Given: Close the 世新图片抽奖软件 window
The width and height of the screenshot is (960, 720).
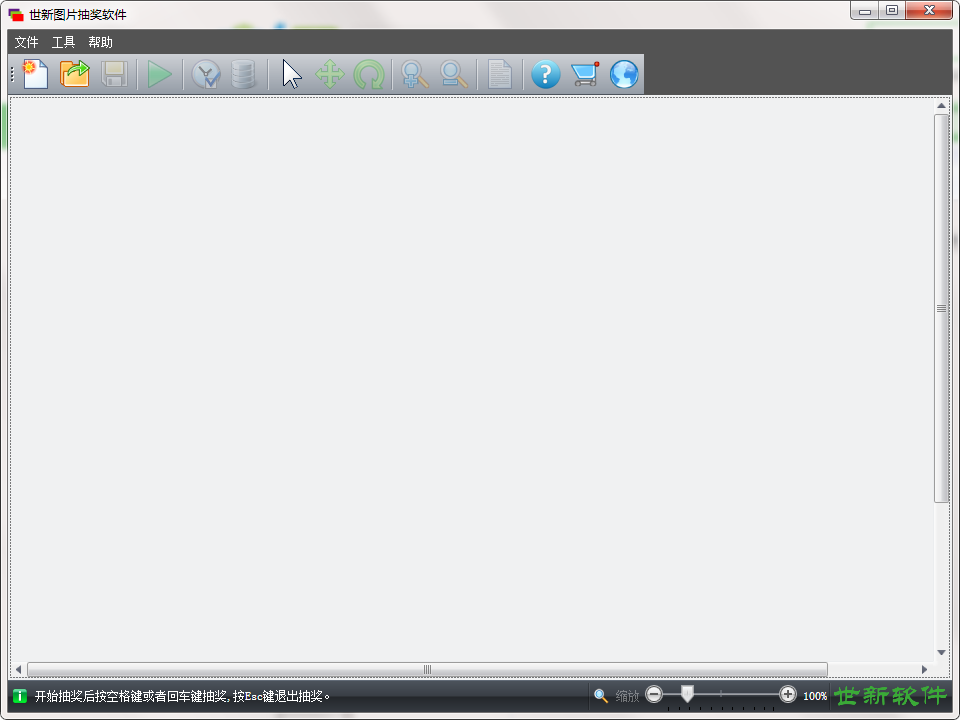Looking at the screenshot, I should point(929,10).
